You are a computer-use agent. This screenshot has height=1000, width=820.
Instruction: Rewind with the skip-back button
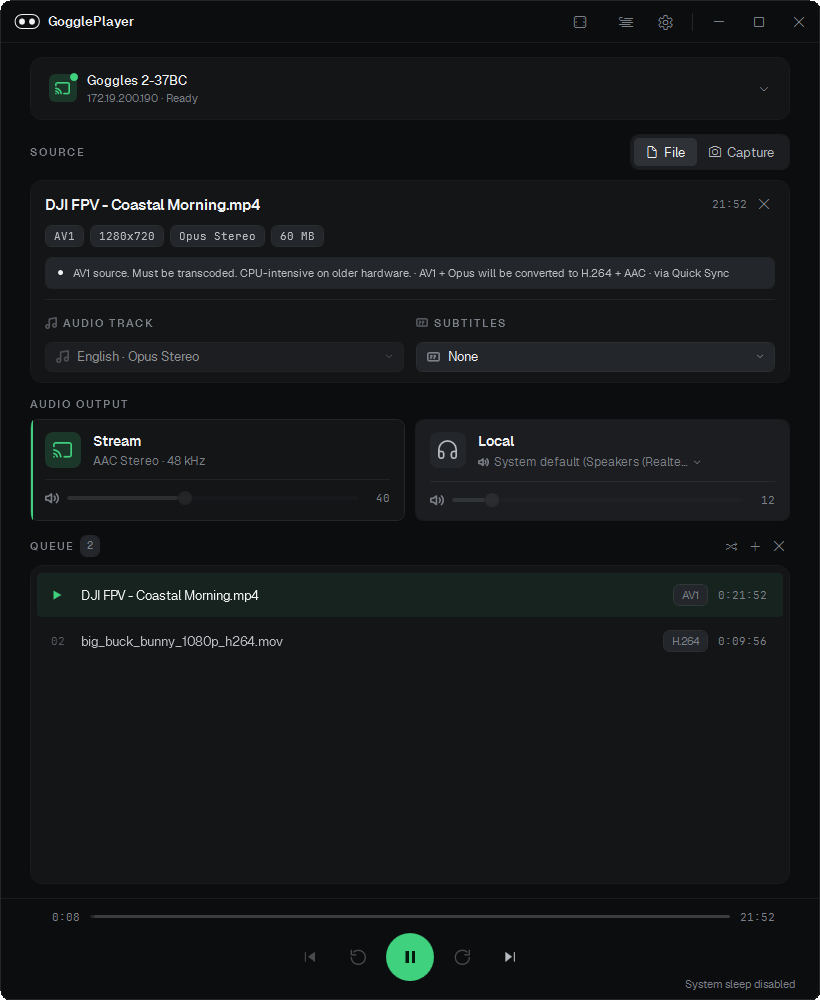point(358,957)
